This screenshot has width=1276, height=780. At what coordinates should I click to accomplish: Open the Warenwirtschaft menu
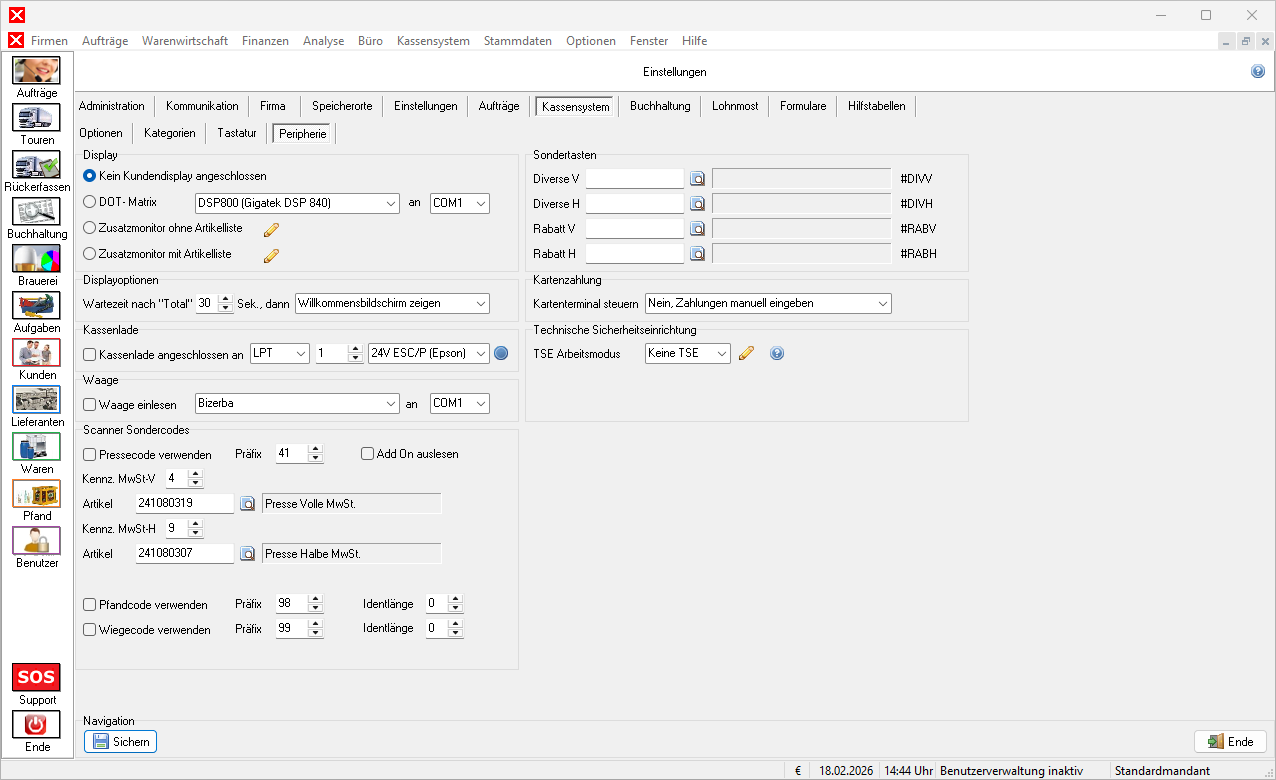click(185, 41)
